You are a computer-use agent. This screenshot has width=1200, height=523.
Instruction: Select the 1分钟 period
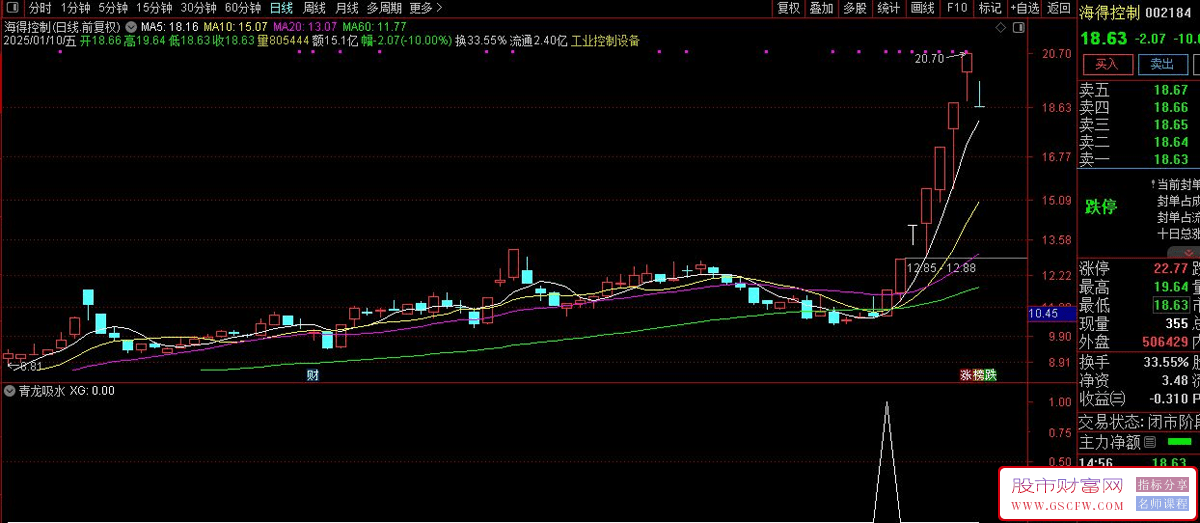(76, 8)
